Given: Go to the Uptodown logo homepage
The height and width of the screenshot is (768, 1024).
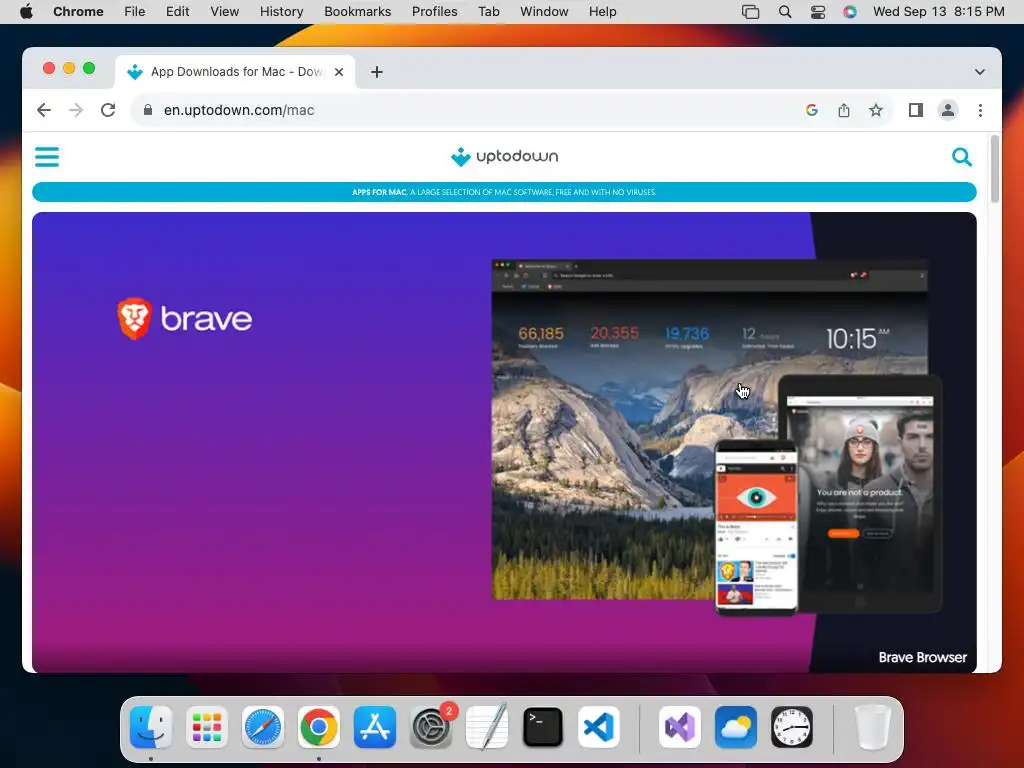Looking at the screenshot, I should pyautogui.click(x=504, y=157).
